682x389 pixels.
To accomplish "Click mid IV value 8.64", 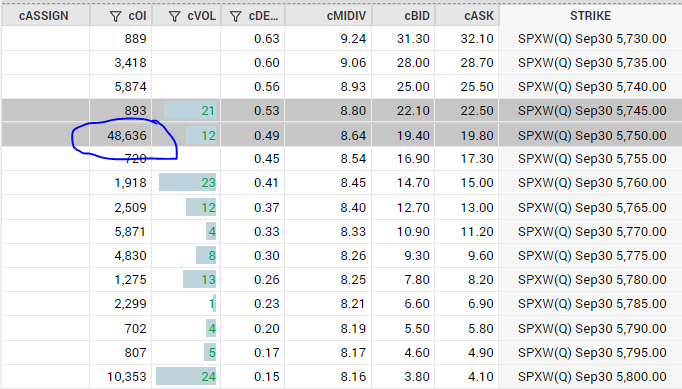I will click(353, 136).
